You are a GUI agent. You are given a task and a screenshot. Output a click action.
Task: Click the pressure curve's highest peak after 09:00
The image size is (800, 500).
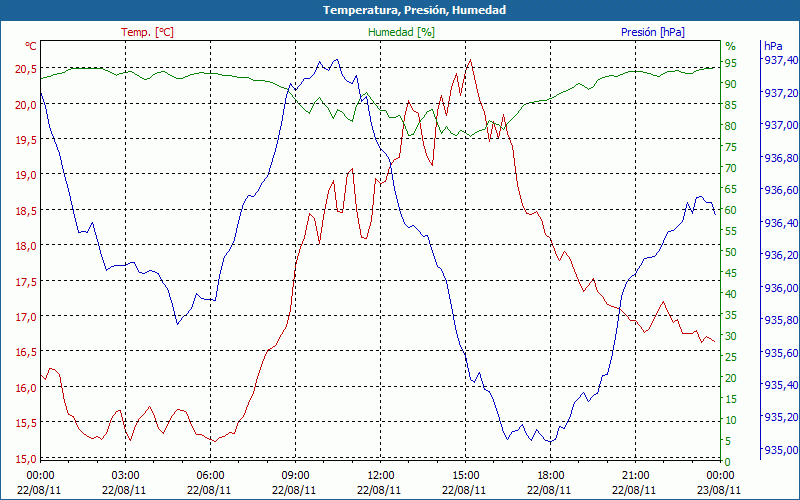point(336,59)
